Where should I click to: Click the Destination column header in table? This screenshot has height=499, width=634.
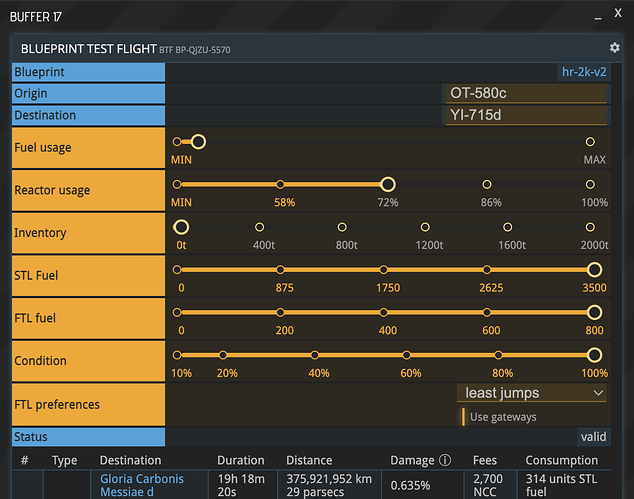click(x=130, y=460)
